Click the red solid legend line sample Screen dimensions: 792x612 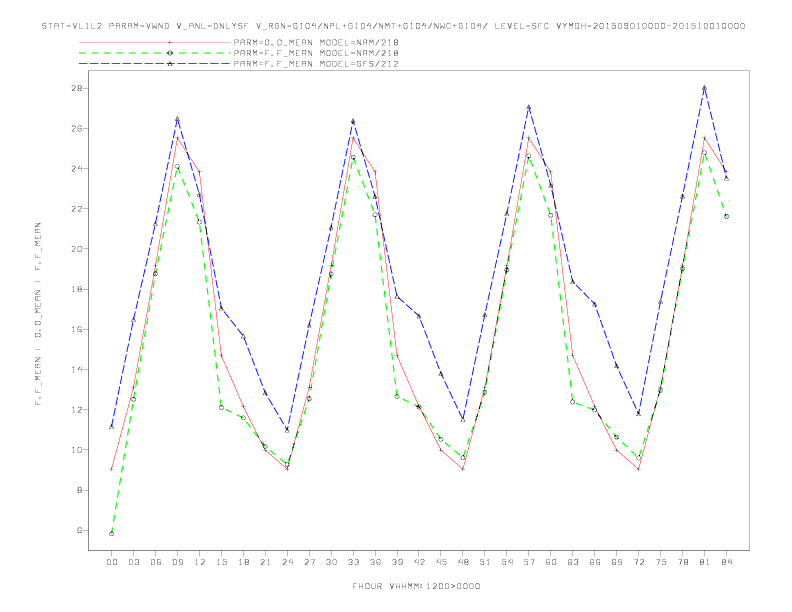tap(155, 43)
